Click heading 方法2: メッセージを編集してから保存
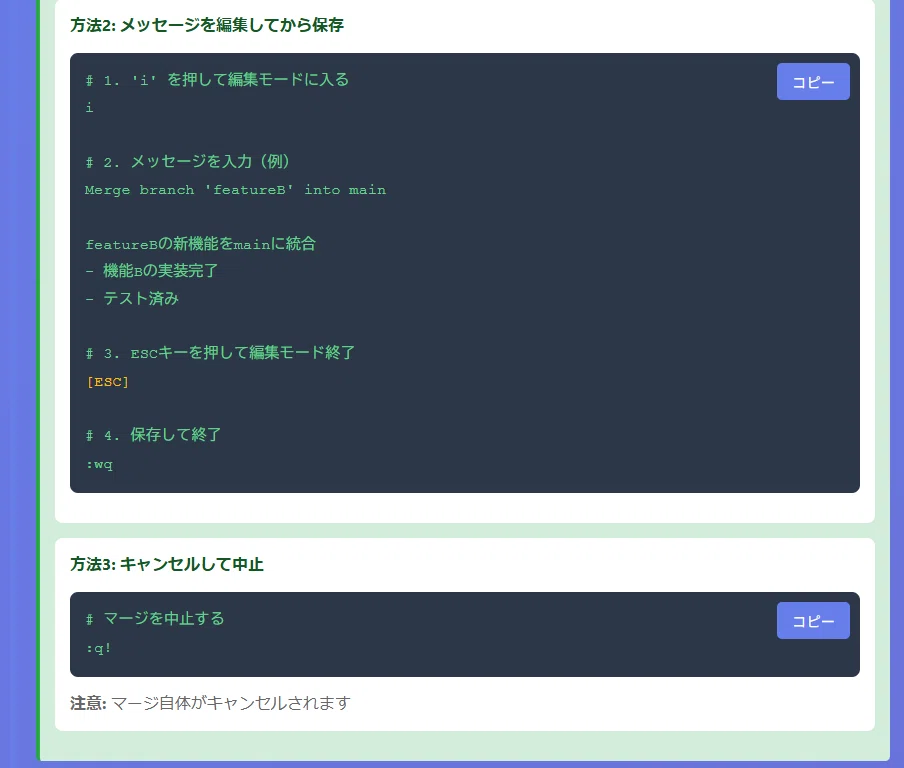The width and height of the screenshot is (904, 768). (x=207, y=25)
